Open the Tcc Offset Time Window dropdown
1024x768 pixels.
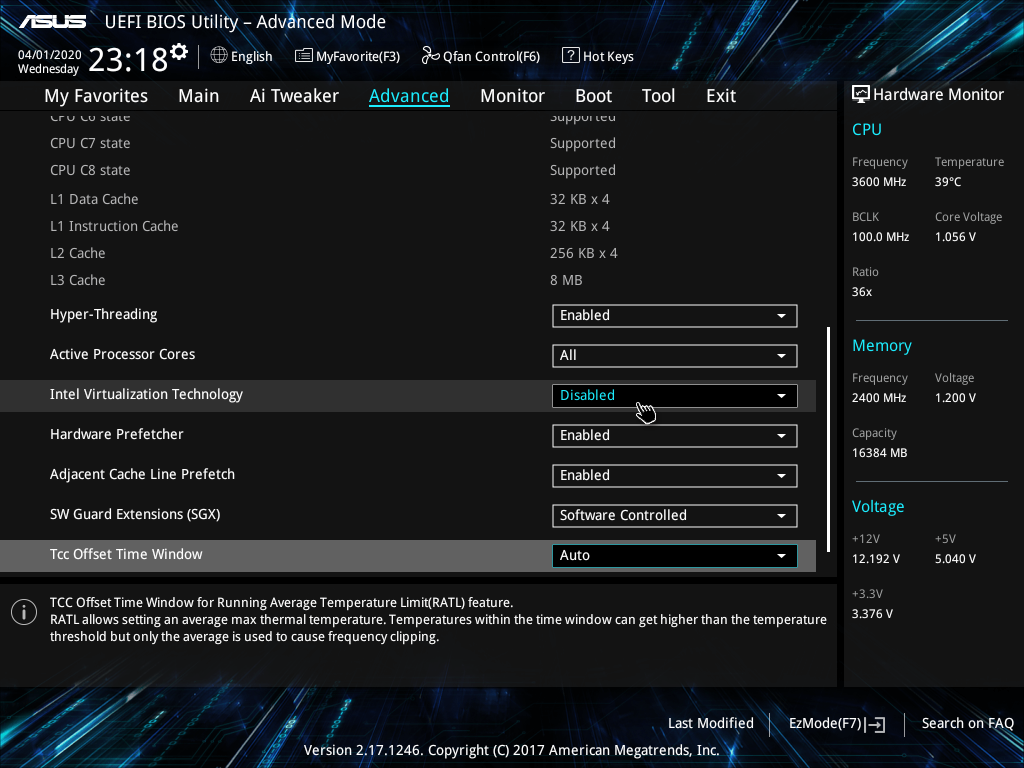pyautogui.click(x=675, y=556)
